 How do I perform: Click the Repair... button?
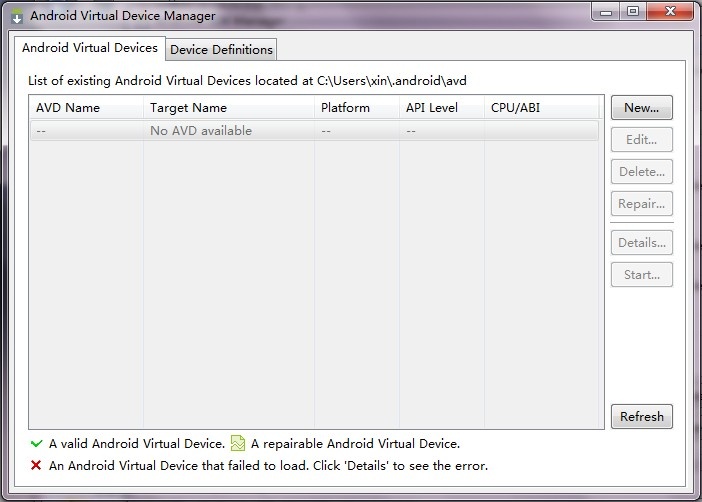click(641, 203)
